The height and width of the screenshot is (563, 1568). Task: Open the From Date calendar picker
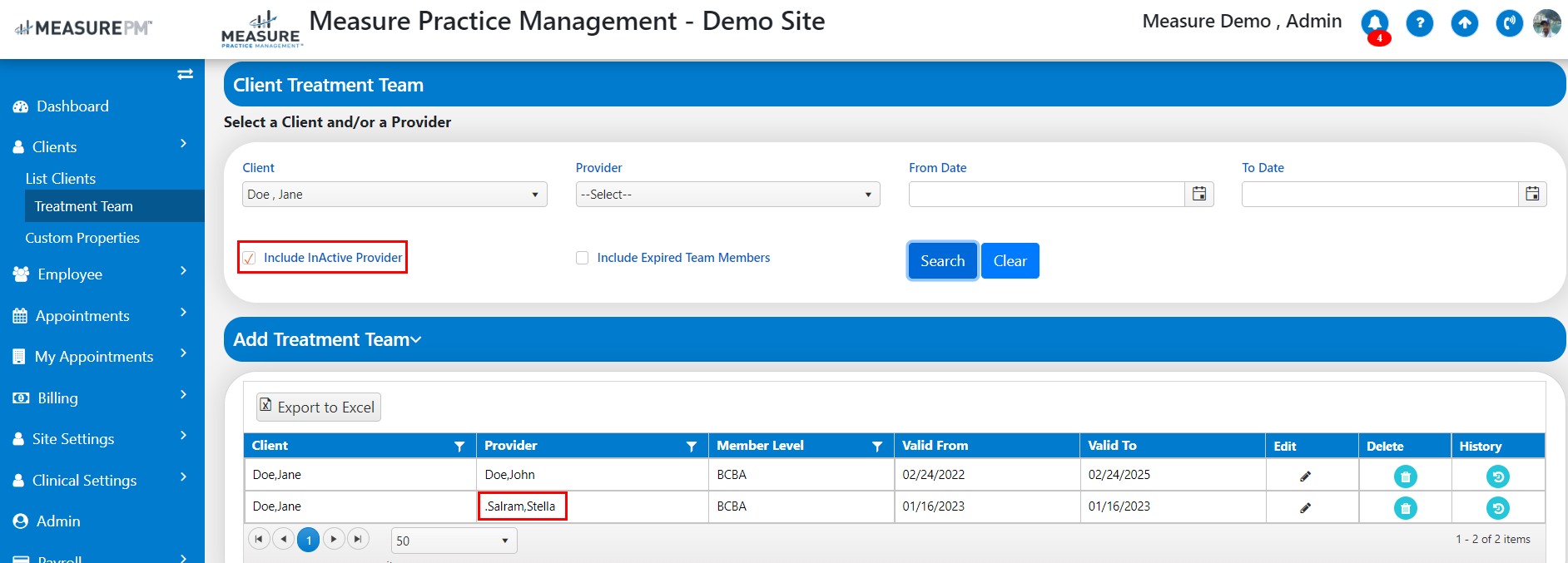(x=1199, y=194)
